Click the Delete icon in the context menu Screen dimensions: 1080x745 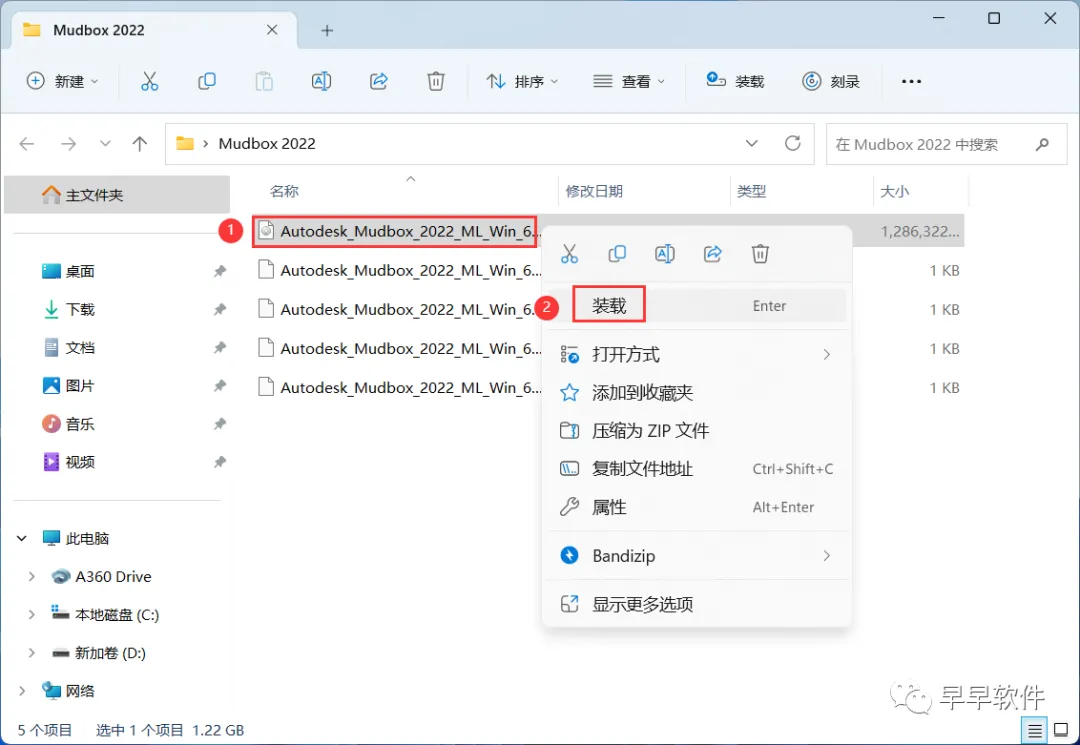(760, 253)
